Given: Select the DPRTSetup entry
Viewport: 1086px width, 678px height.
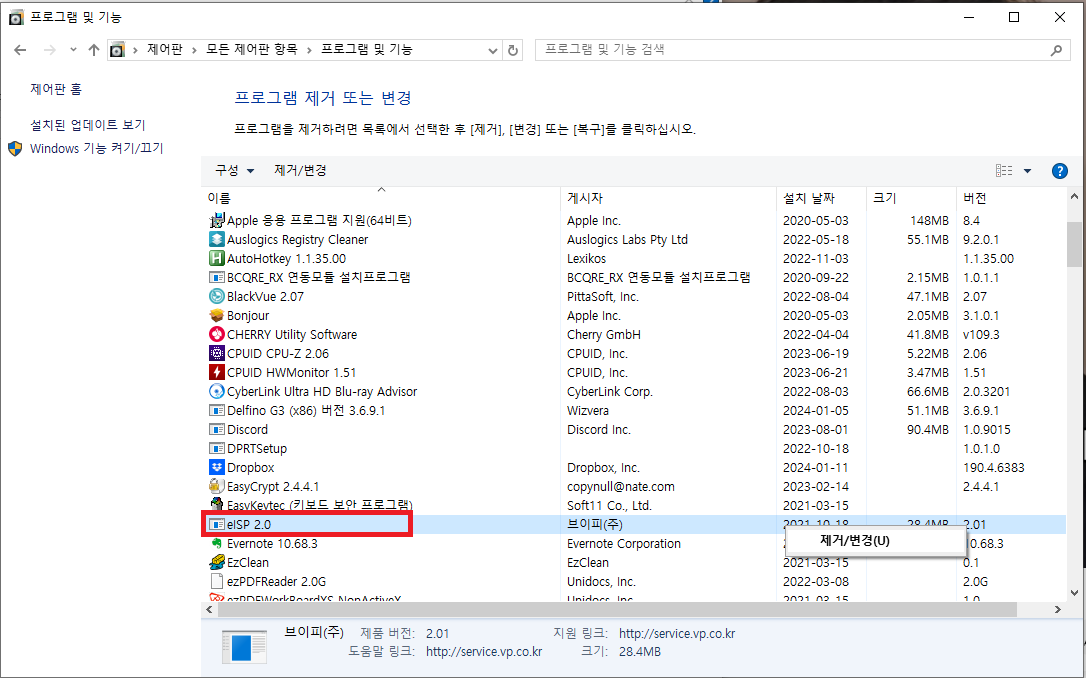Looking at the screenshot, I should (x=257, y=449).
